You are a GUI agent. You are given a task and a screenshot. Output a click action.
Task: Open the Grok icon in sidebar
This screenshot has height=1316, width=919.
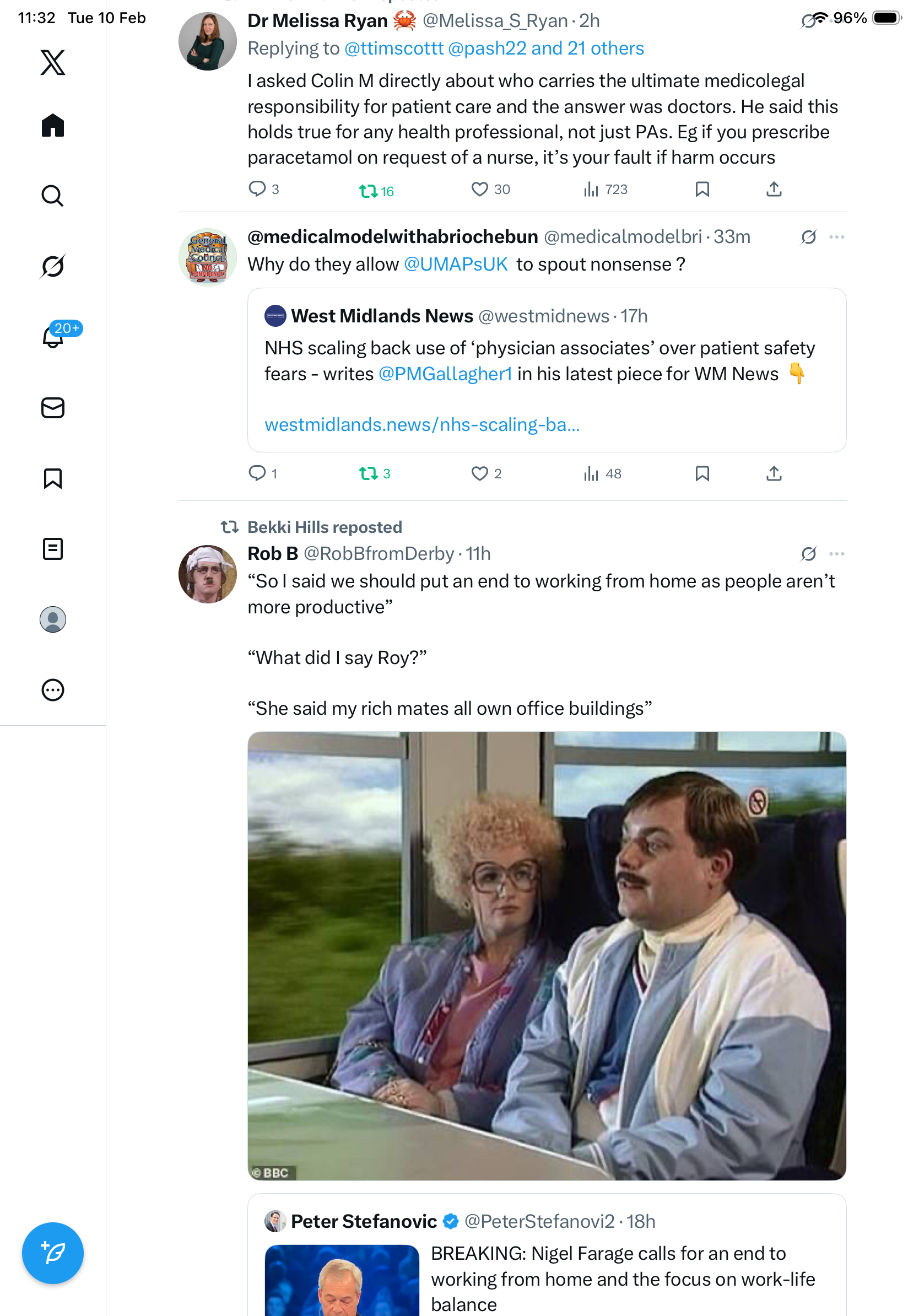53,266
